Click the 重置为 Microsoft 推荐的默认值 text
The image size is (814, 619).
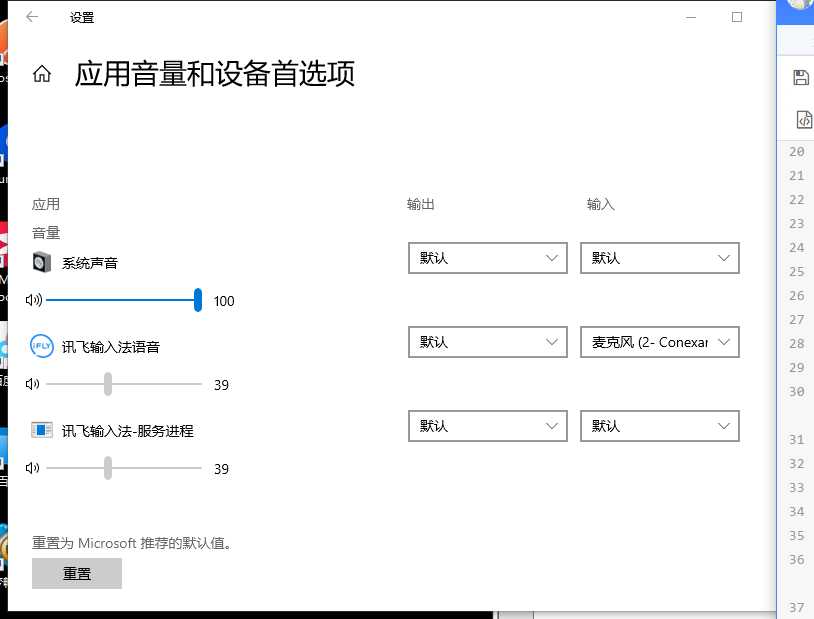(132, 543)
